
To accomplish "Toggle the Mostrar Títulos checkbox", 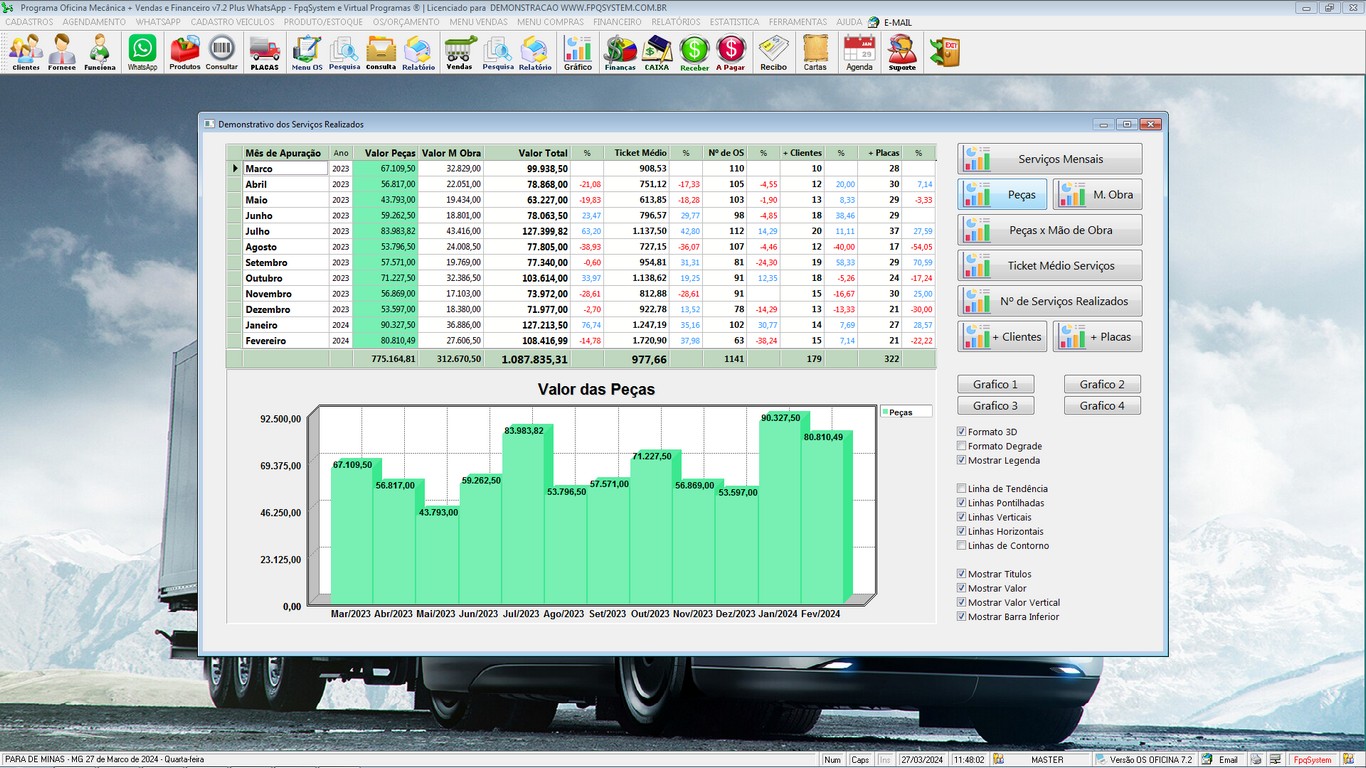I will (962, 574).
